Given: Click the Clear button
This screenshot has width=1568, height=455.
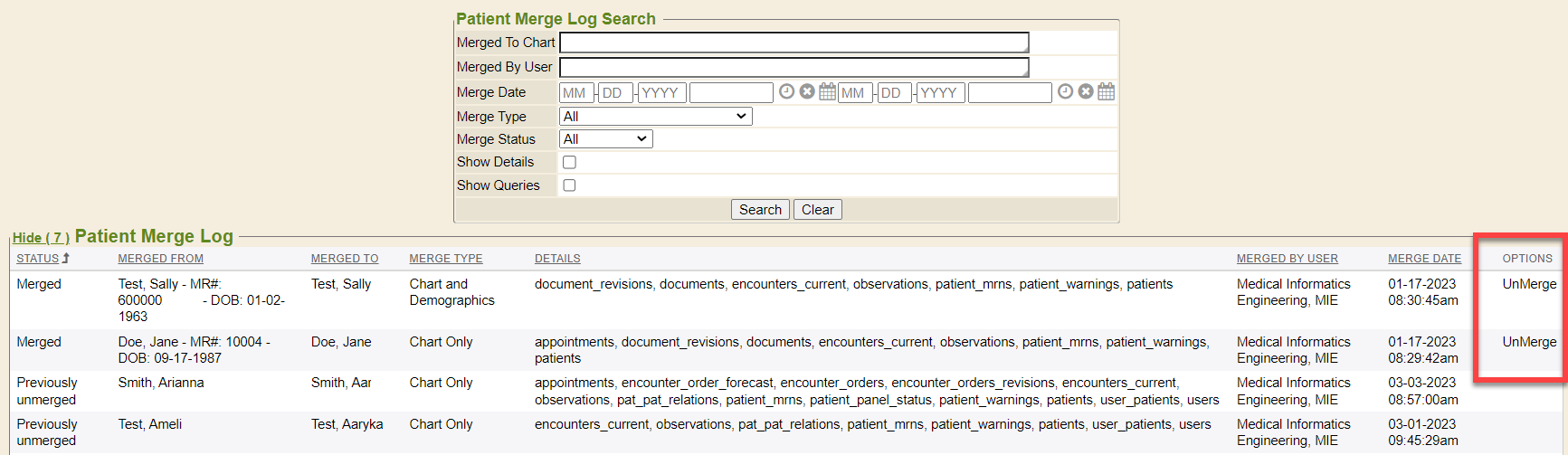Looking at the screenshot, I should point(817,210).
